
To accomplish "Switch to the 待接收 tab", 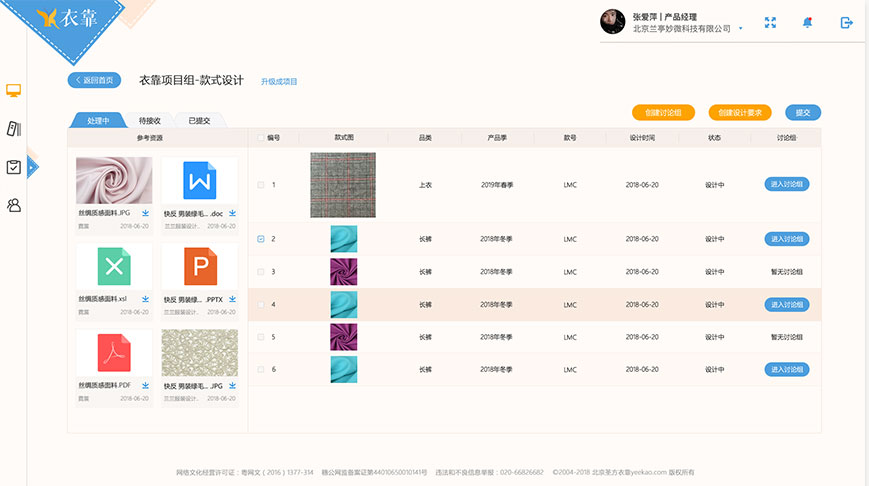I will [x=150, y=120].
